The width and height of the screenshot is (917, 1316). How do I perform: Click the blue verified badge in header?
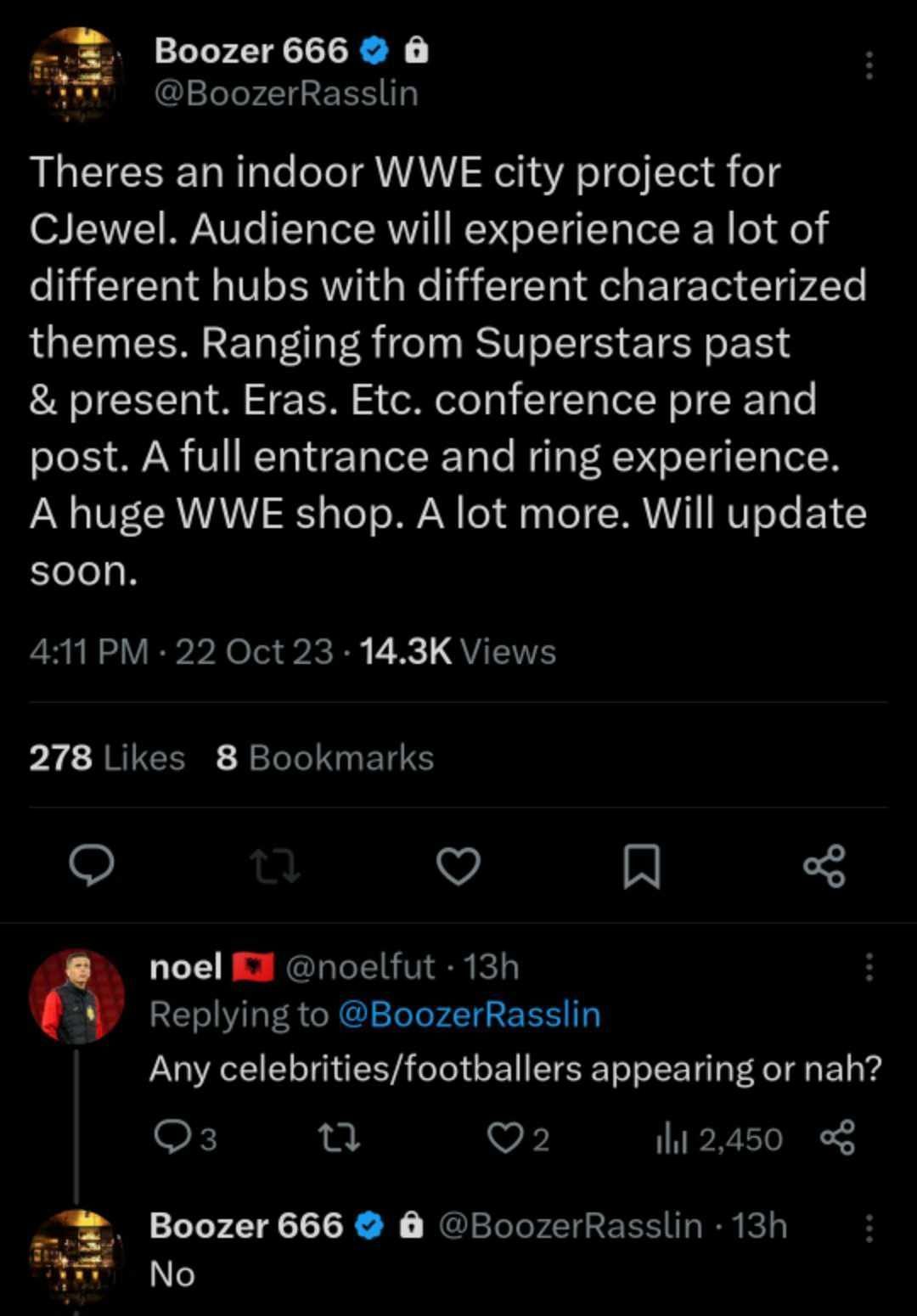(374, 53)
